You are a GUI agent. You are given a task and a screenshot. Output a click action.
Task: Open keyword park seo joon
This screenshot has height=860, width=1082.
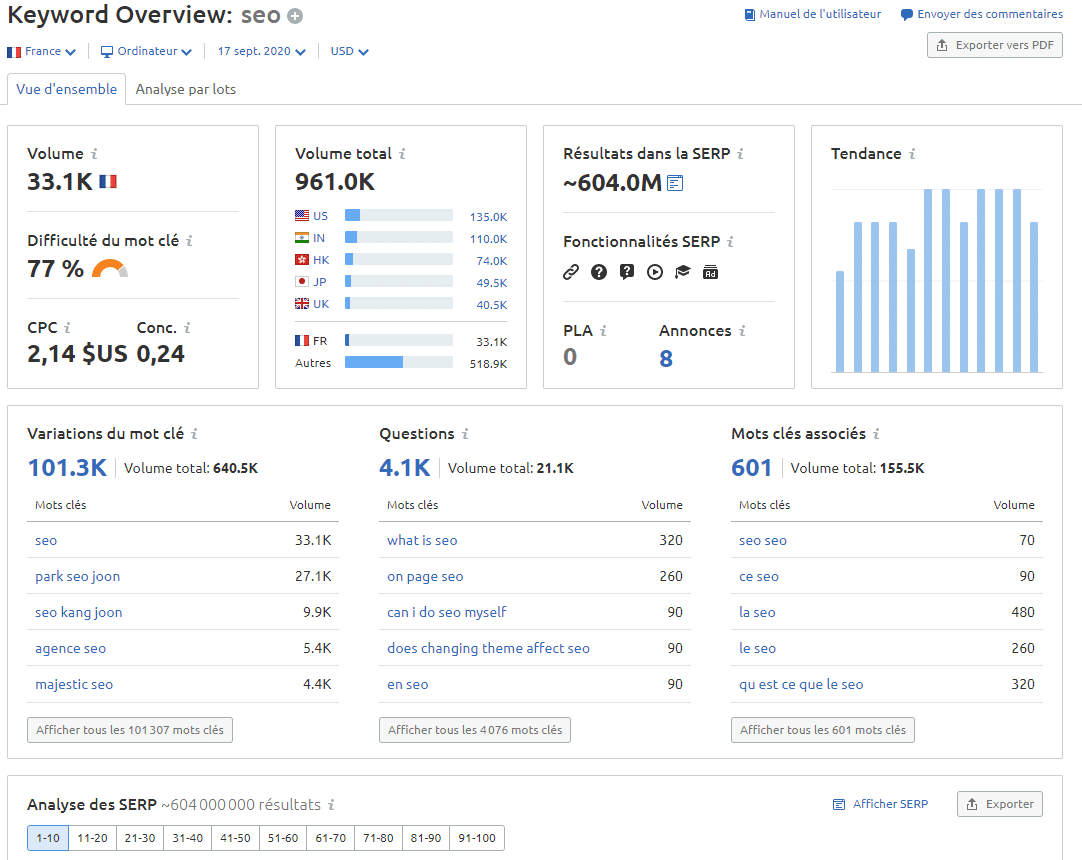tap(77, 576)
